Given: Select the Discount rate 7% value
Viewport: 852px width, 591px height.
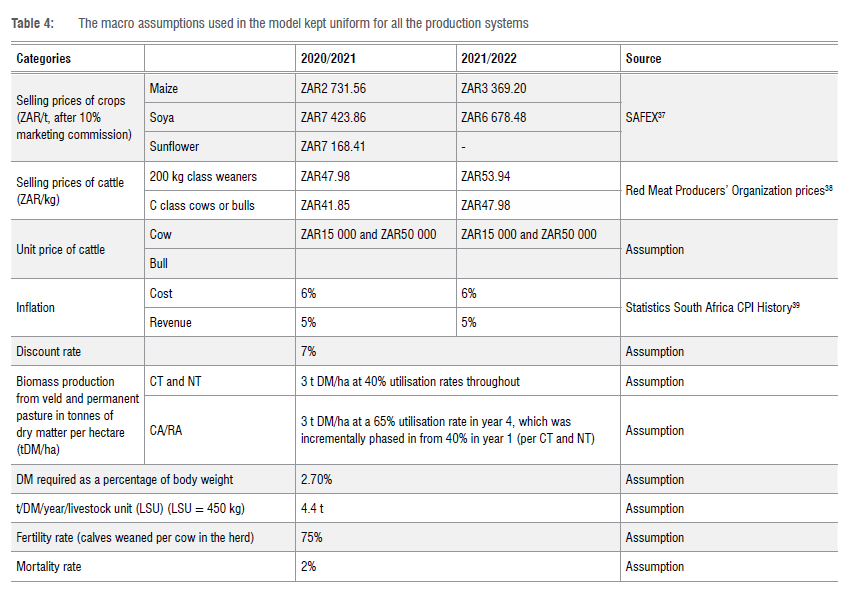Looking at the screenshot, I should 309,352.
